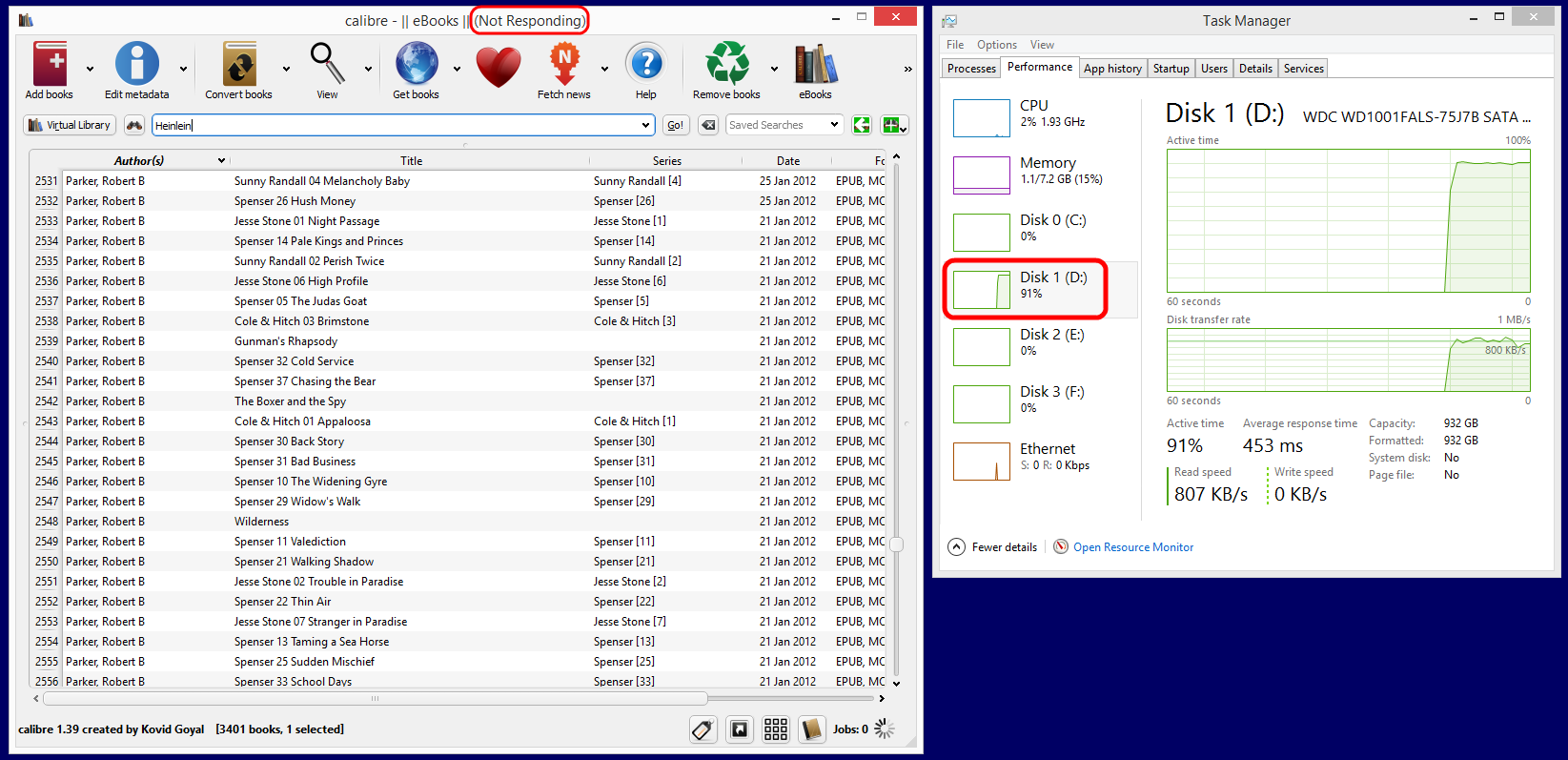Screen dimensions: 1568x760
Task: Click the Open Resource Monitor link
Action: click(1133, 547)
